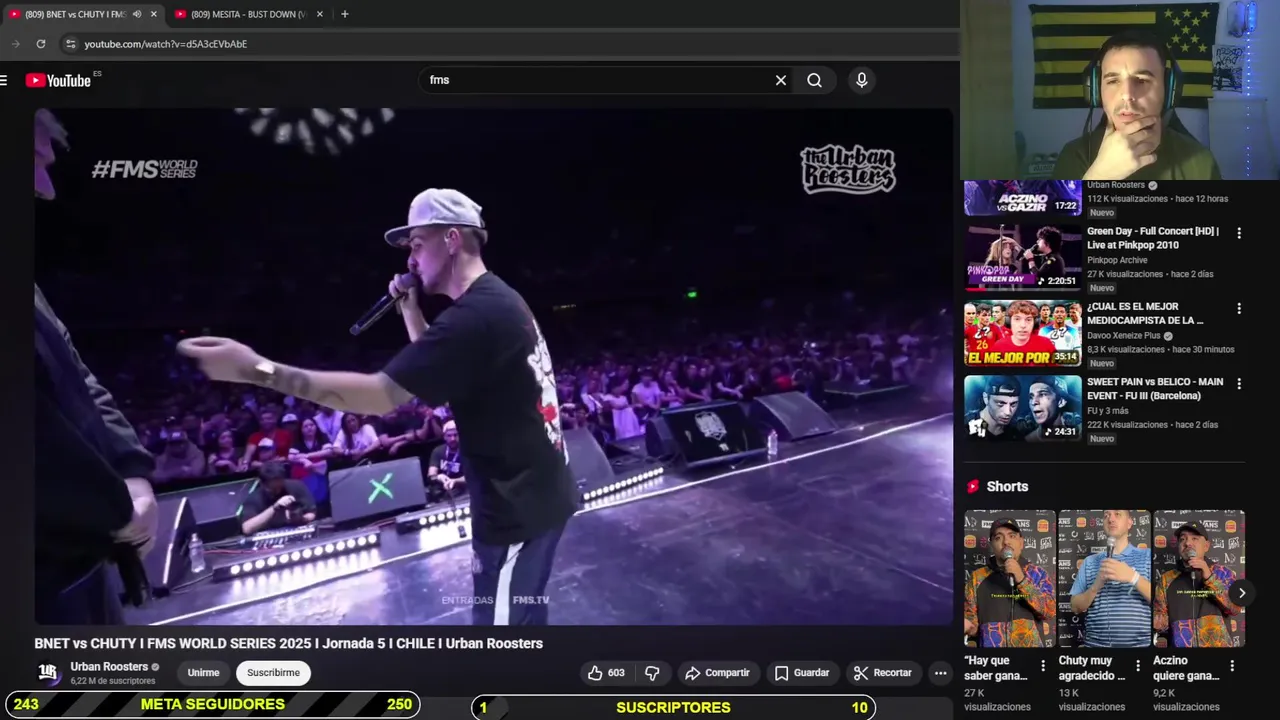Click the Shorts section heading
The height and width of the screenshot is (720, 1280).
coord(1007,486)
